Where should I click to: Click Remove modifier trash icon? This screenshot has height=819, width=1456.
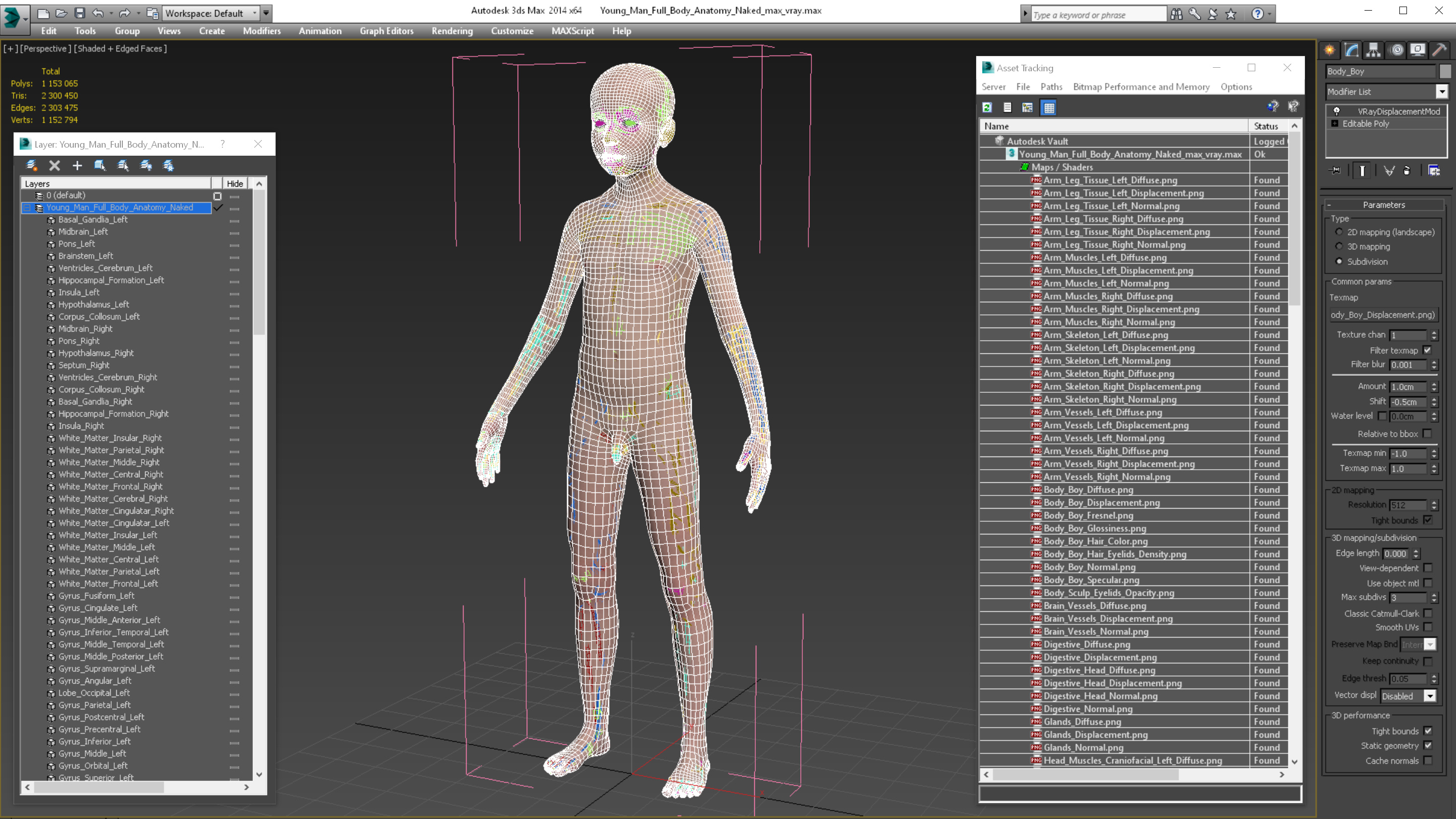pyautogui.click(x=1407, y=170)
